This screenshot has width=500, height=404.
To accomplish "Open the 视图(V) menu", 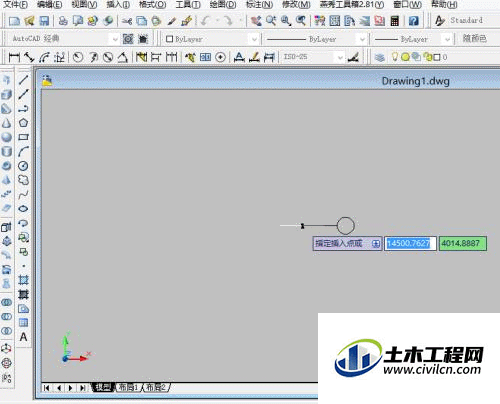I will (x=84, y=5).
